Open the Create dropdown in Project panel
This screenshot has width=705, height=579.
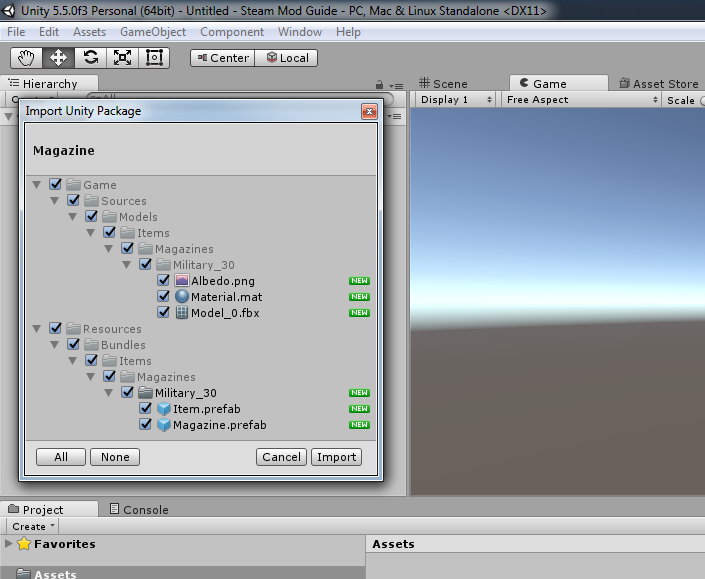tap(33, 526)
